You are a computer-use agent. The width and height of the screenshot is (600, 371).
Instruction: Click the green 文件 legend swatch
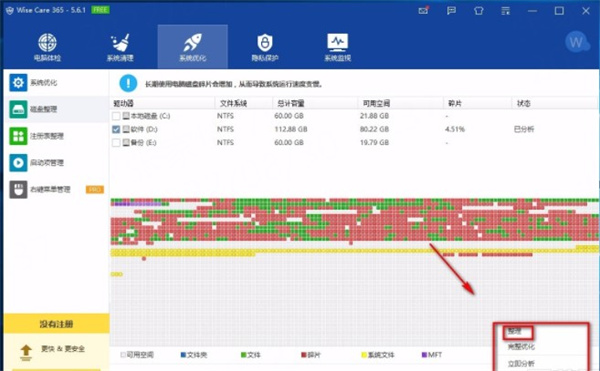243,355
